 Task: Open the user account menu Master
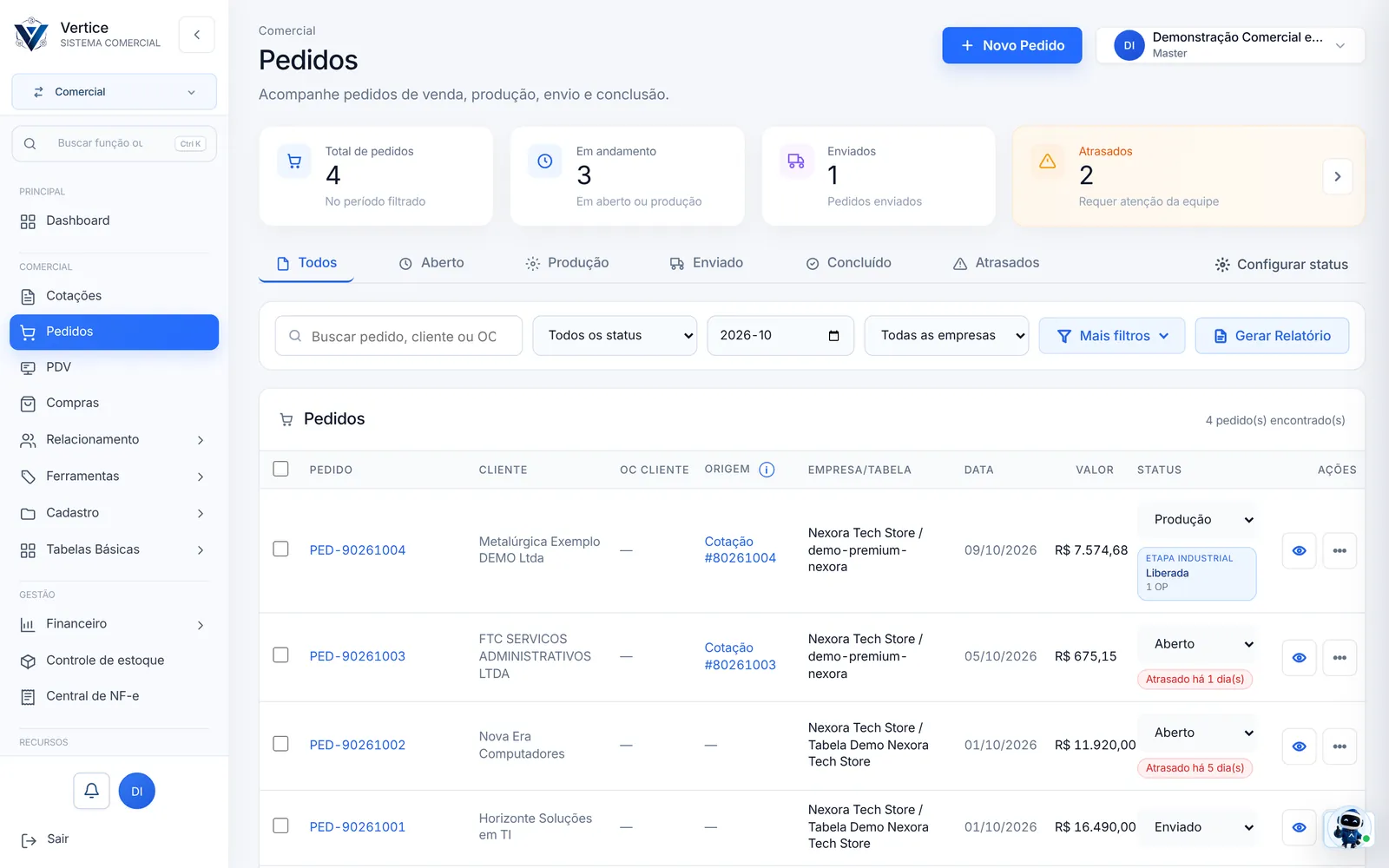pos(1230,45)
